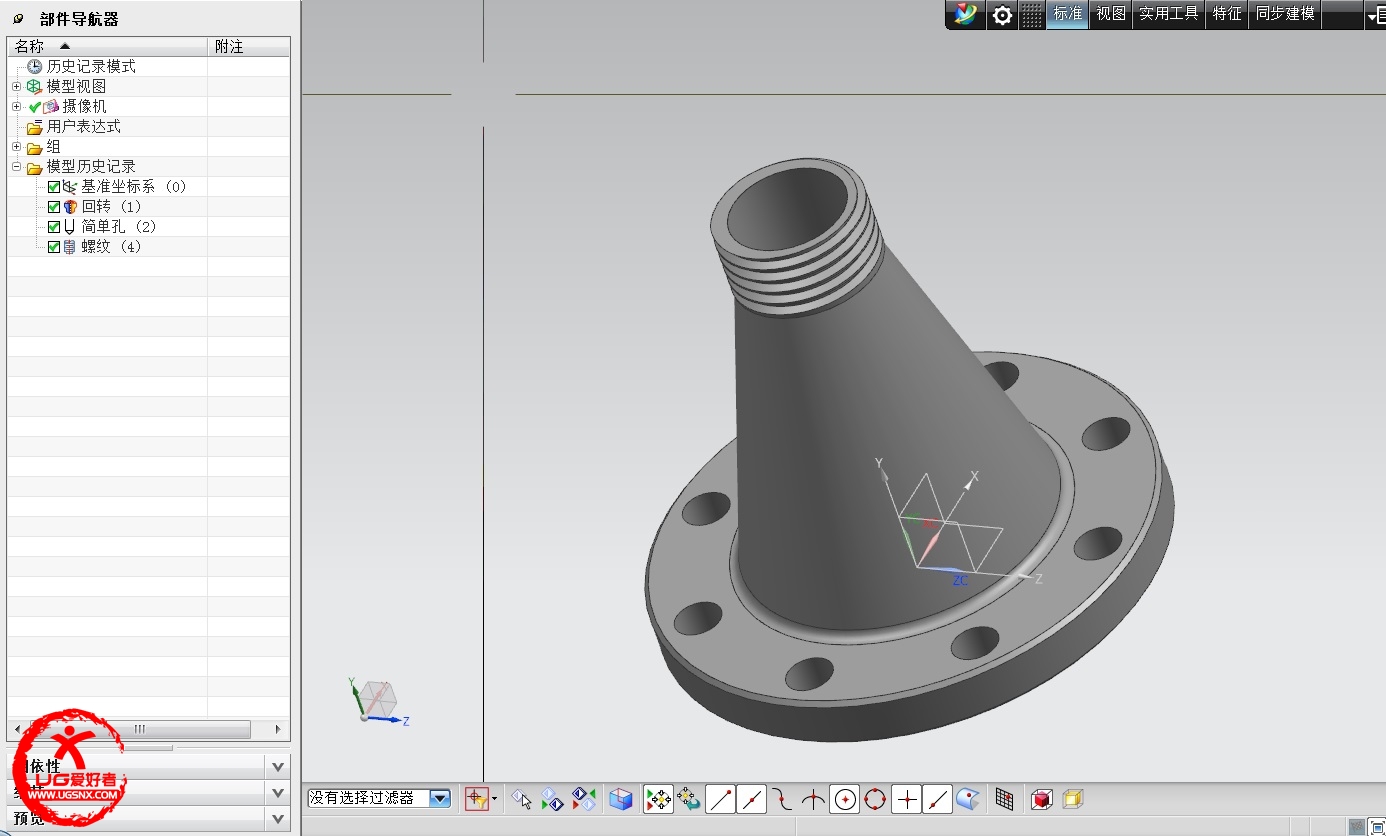1386x836 pixels.
Task: Open the 没有选择过滤器 filter dropdown
Action: (439, 798)
